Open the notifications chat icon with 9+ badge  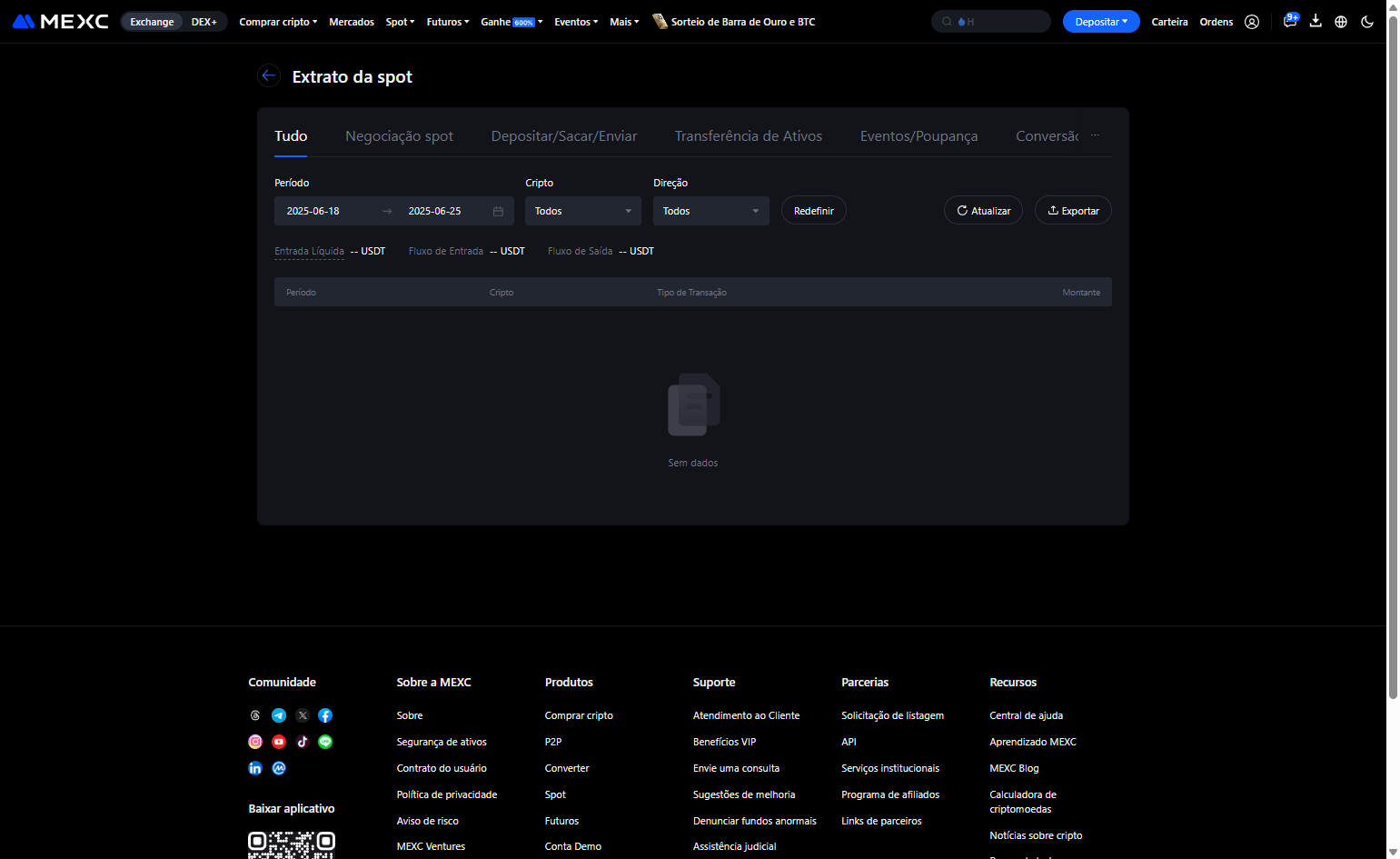click(x=1290, y=21)
